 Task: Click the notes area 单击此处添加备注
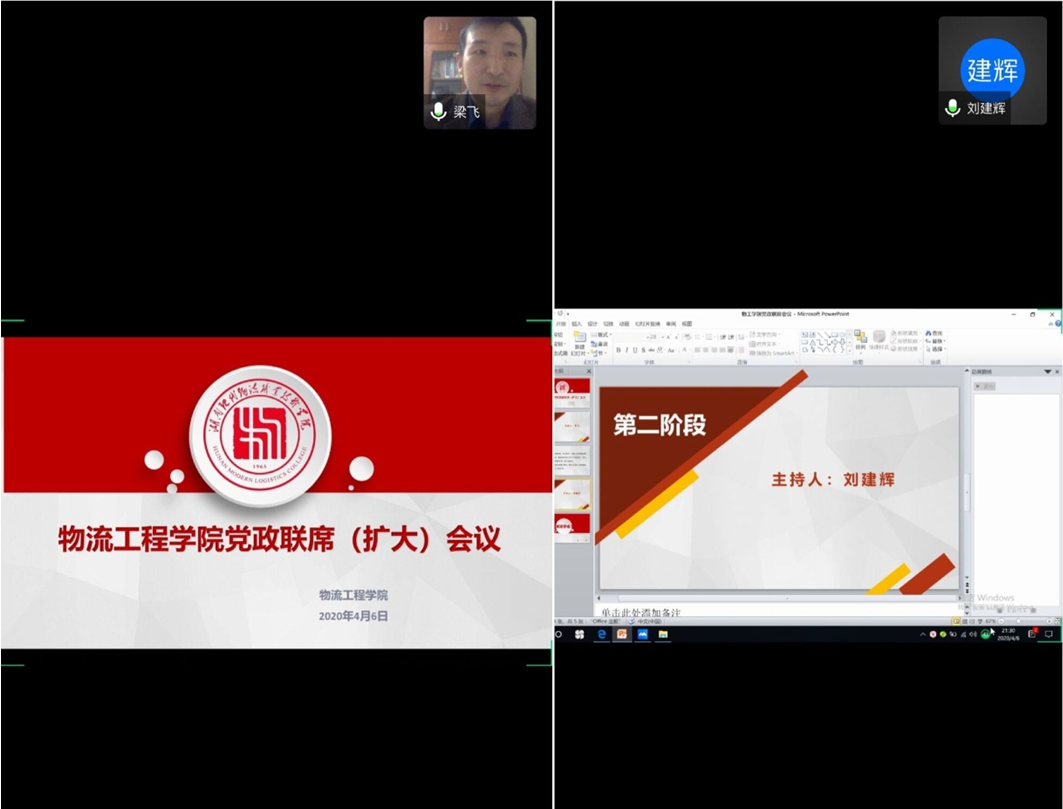[x=640, y=611]
